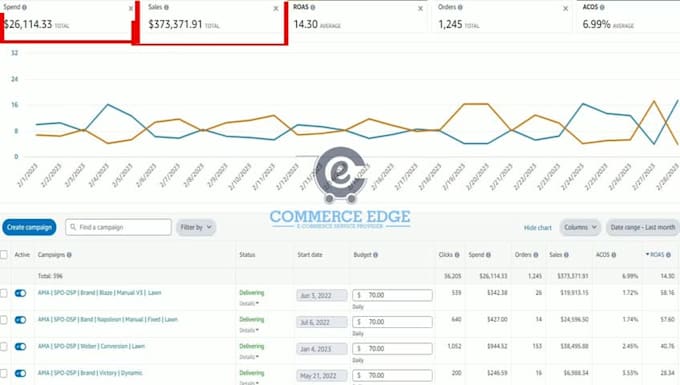The width and height of the screenshot is (680, 385).
Task: Click the info icon in Budget column header
Action: 376,255
